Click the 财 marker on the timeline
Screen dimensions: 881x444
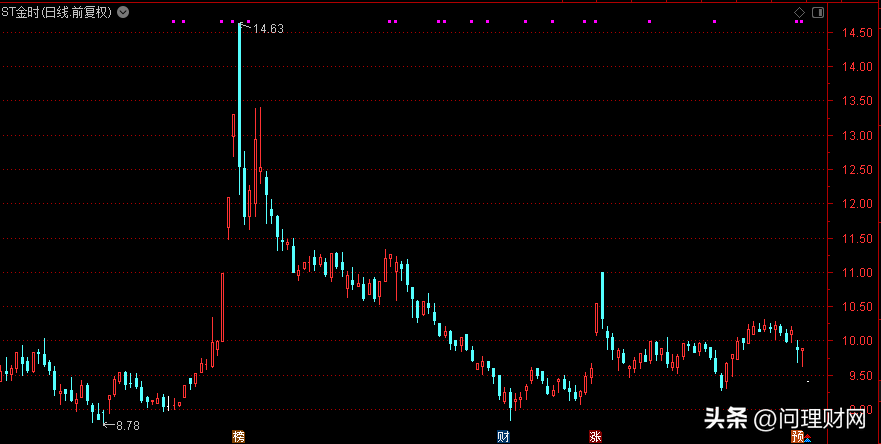coord(504,436)
